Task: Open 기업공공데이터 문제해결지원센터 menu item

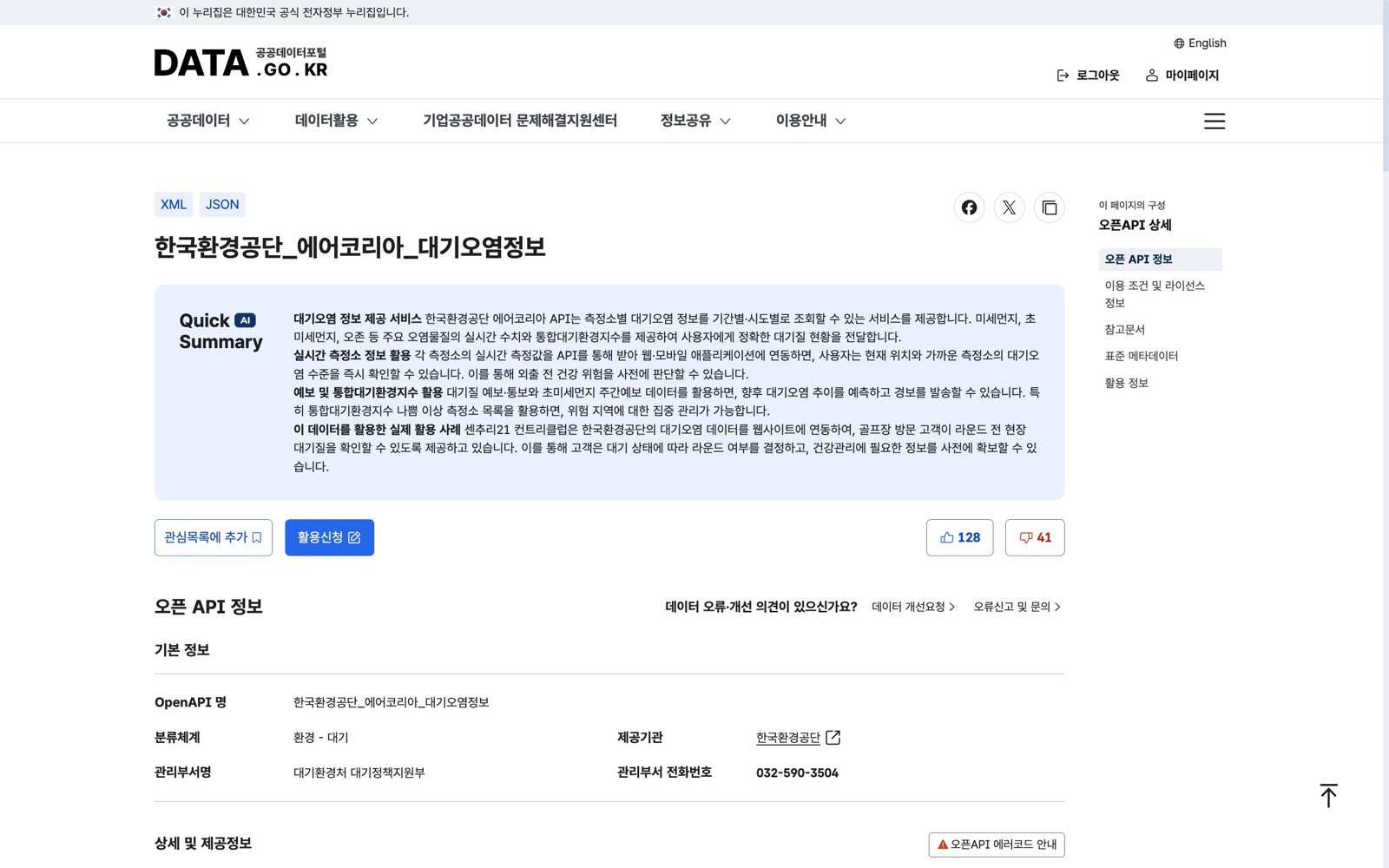Action: pyautogui.click(x=520, y=121)
